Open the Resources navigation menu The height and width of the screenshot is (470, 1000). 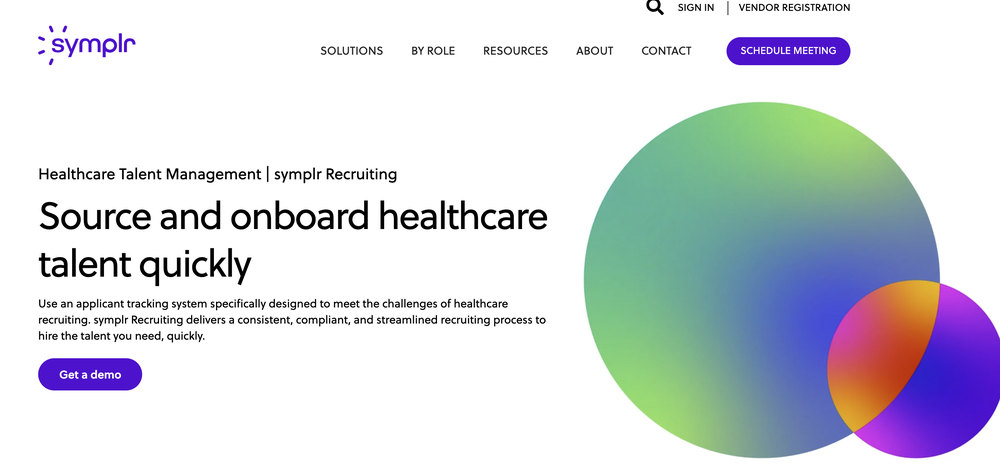click(515, 51)
